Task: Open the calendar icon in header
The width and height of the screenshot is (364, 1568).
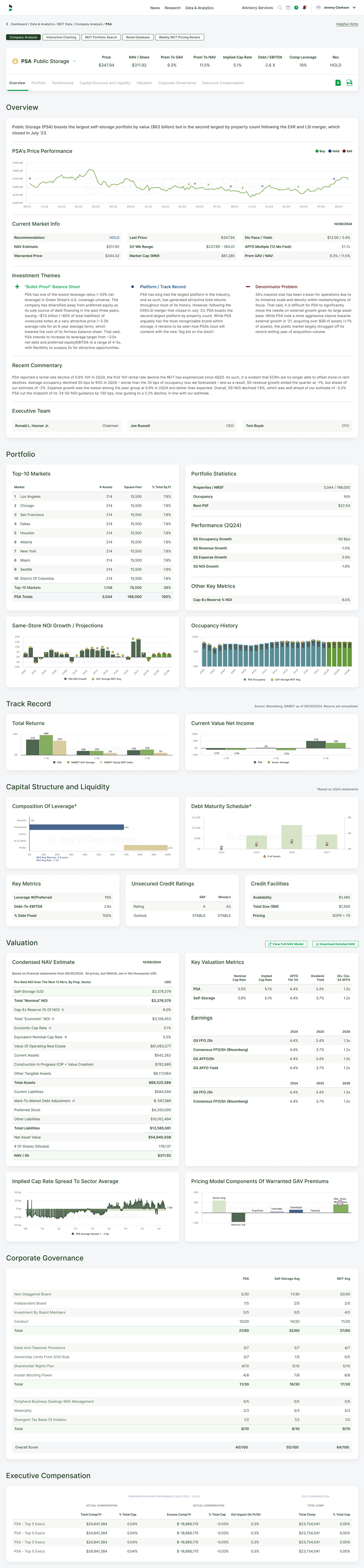Action: click(288, 8)
